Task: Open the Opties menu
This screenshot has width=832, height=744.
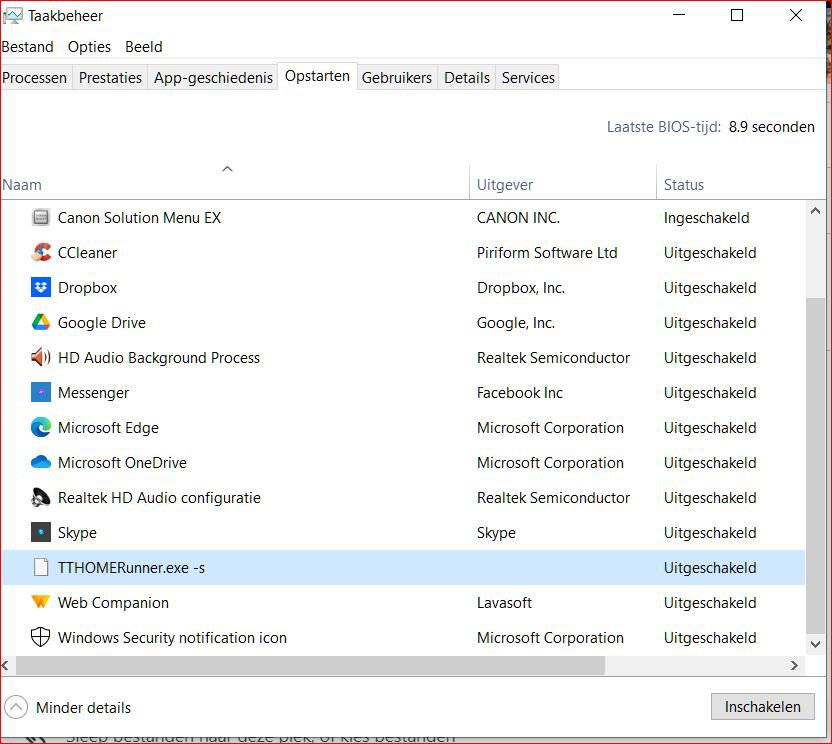Action: [x=89, y=47]
